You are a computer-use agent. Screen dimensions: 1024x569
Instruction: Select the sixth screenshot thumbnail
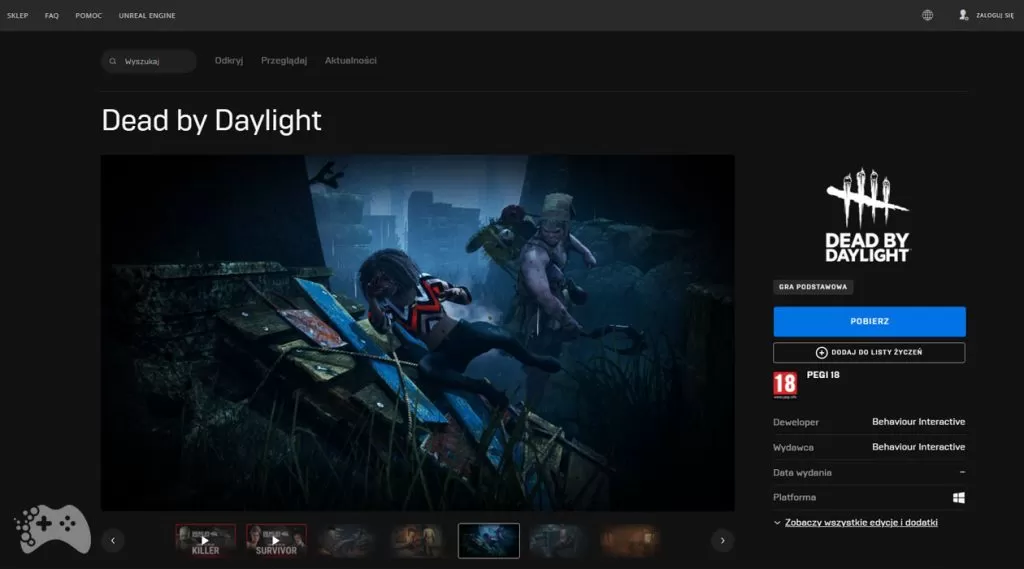[x=560, y=540]
